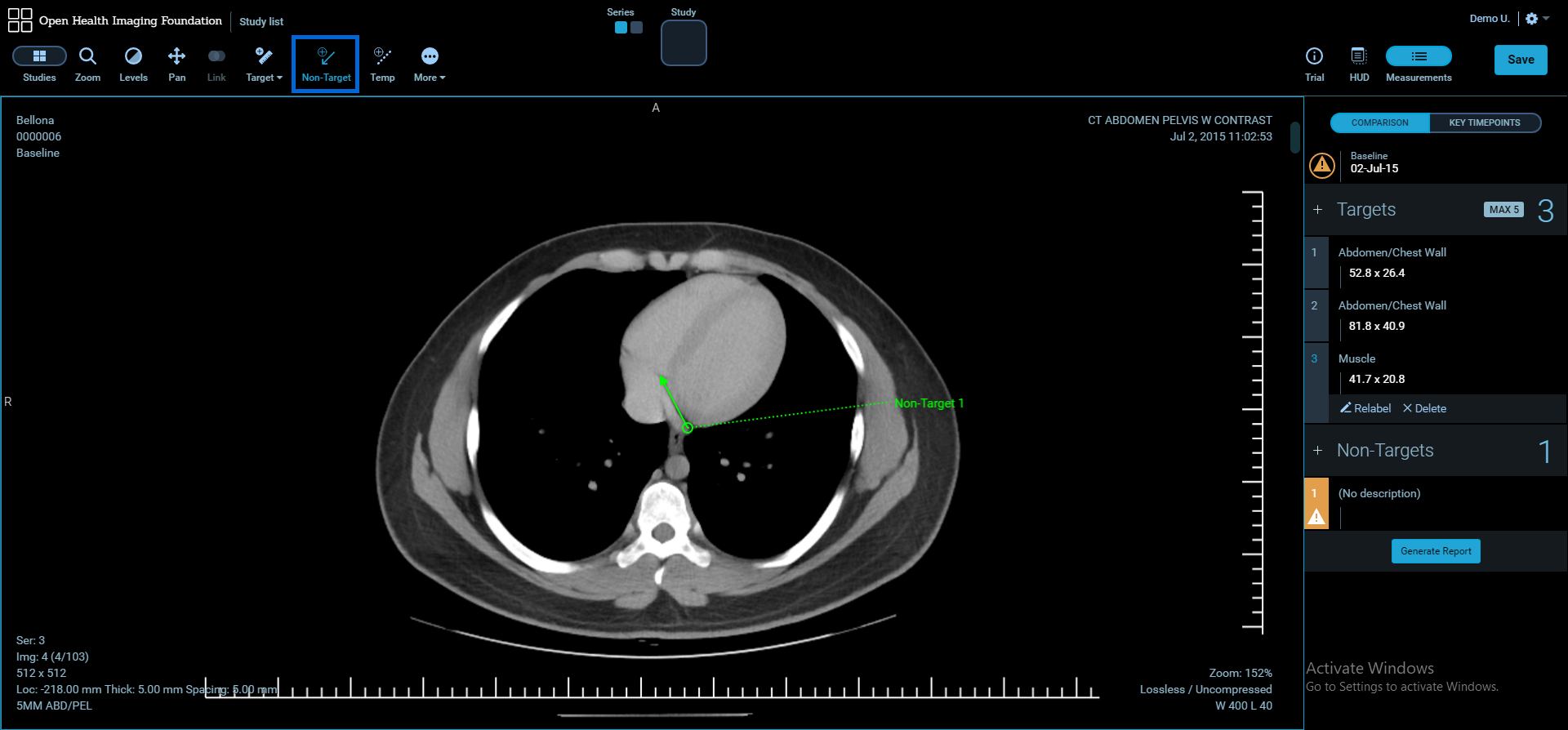Select the Non-Target annotation tool
This screenshot has width=1568, height=730.
pos(326,64)
